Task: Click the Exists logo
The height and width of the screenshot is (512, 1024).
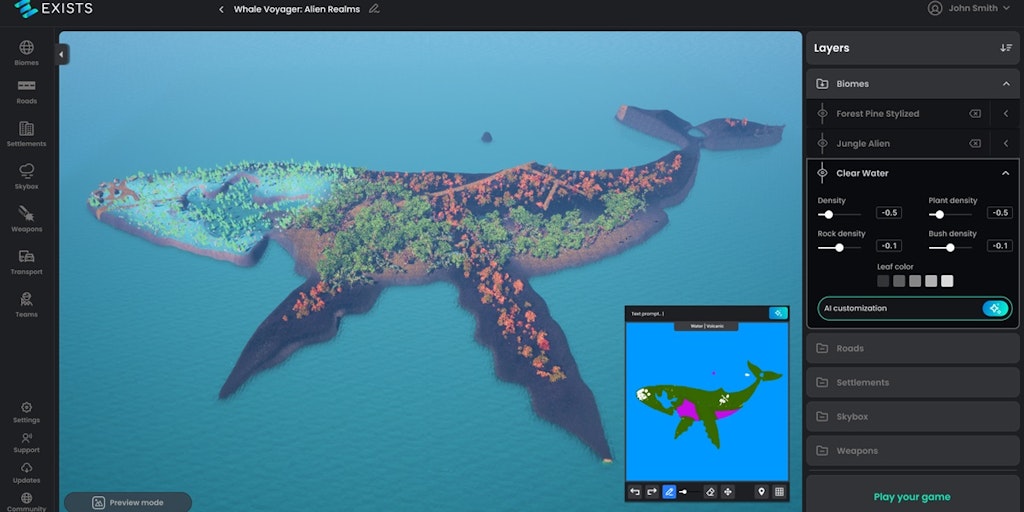Action: (x=54, y=8)
